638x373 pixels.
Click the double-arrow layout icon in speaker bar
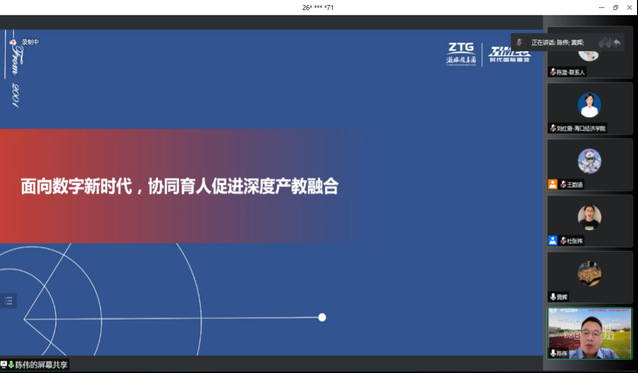(x=605, y=42)
